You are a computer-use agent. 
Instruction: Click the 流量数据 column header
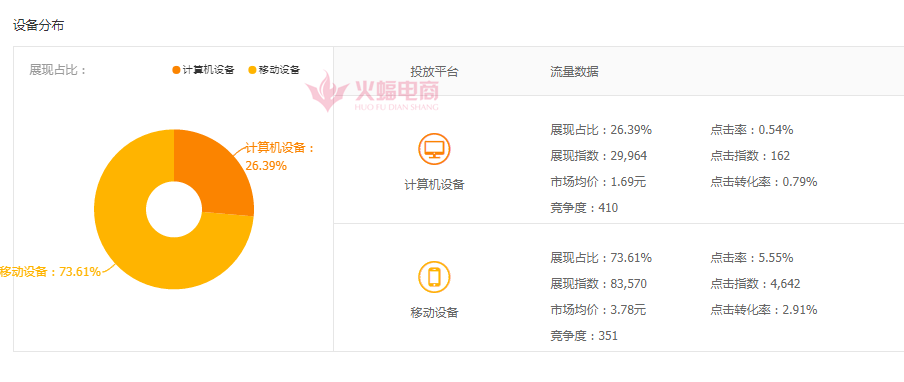pos(574,71)
